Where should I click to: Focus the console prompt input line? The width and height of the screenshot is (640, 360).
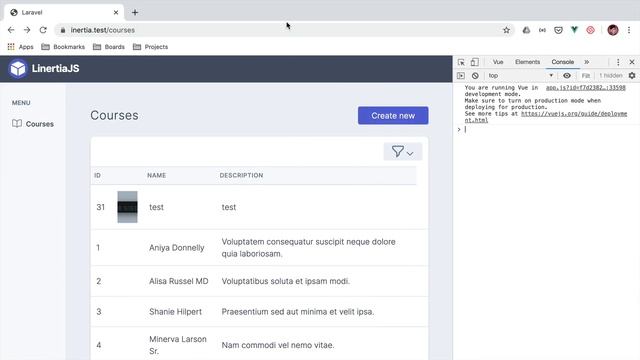coord(549,129)
